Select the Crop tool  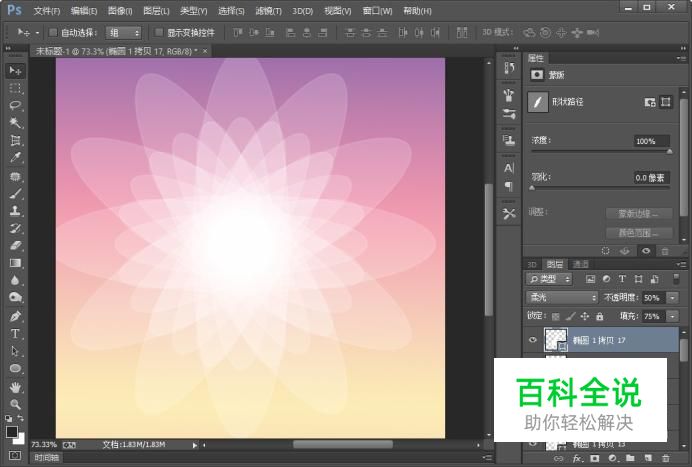[15, 140]
